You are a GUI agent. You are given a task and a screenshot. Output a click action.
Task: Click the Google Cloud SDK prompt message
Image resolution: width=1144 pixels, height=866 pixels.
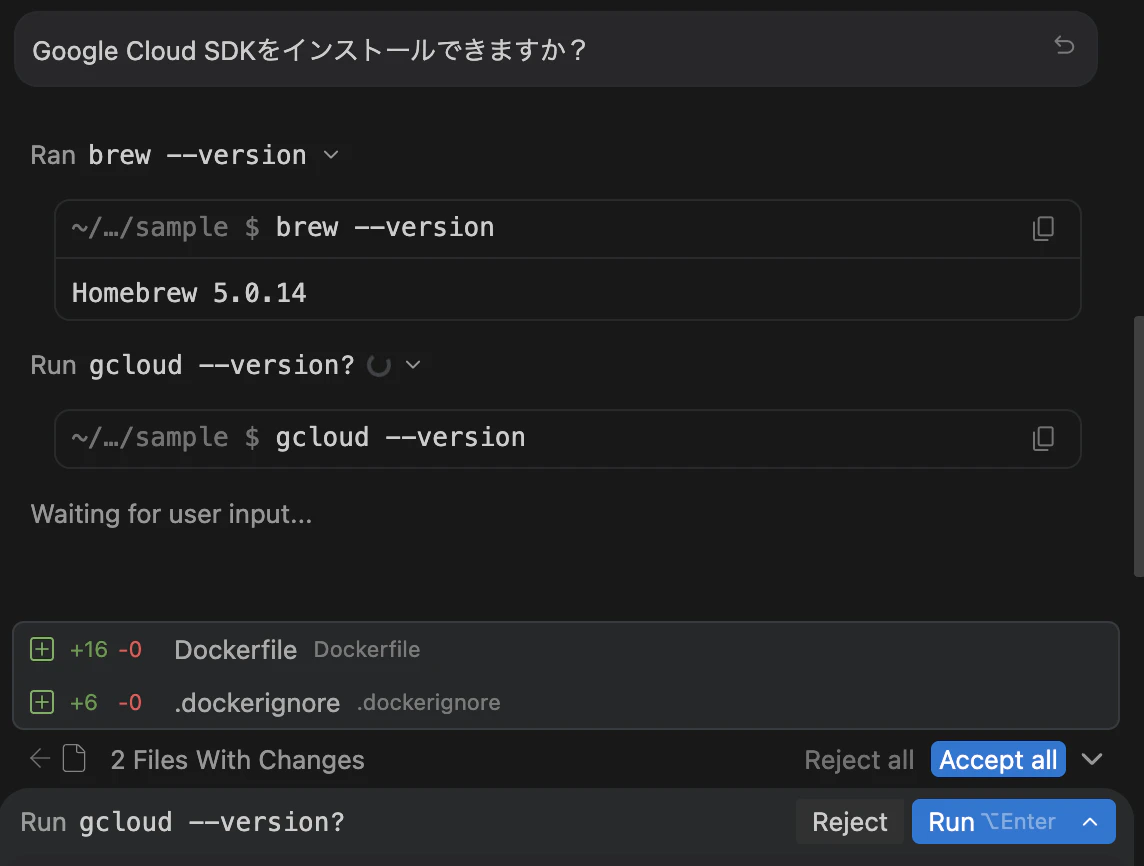point(555,50)
